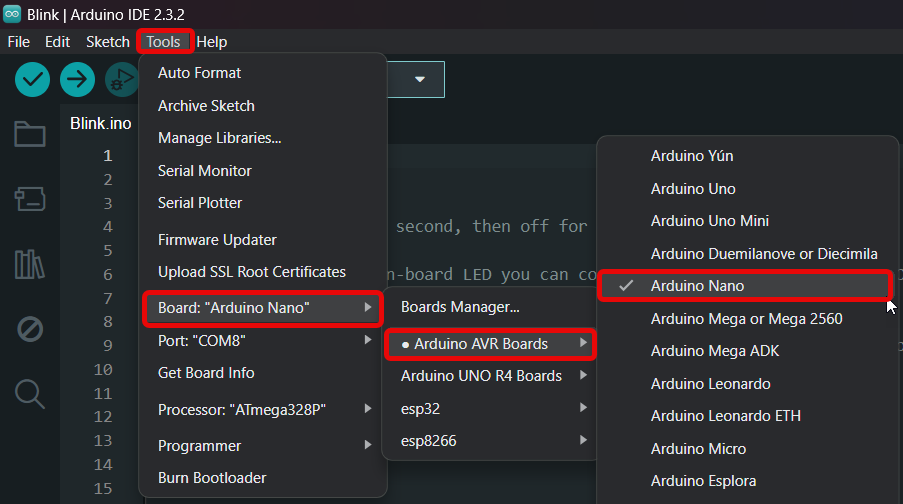Click the Arduino IDE title bar logo
The image size is (903, 504).
[x=12, y=14]
